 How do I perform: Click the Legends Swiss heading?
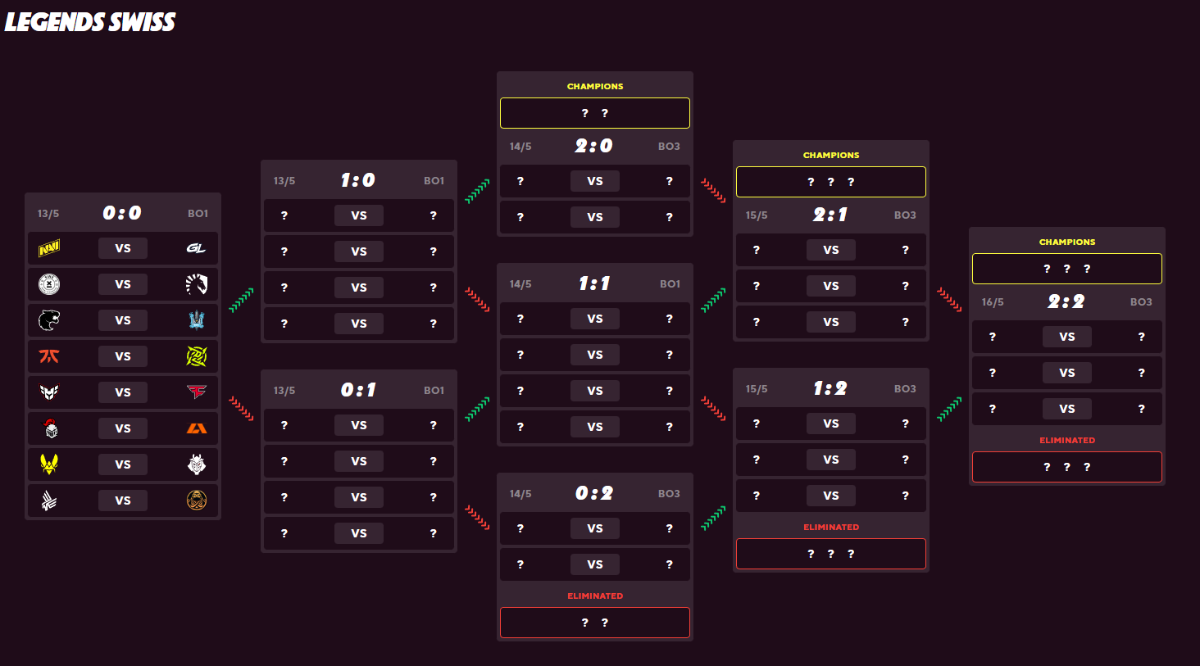pyautogui.click(x=90, y=22)
